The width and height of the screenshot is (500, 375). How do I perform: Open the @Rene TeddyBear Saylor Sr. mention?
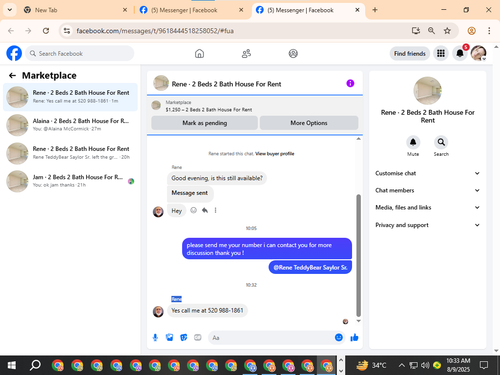coord(310,267)
